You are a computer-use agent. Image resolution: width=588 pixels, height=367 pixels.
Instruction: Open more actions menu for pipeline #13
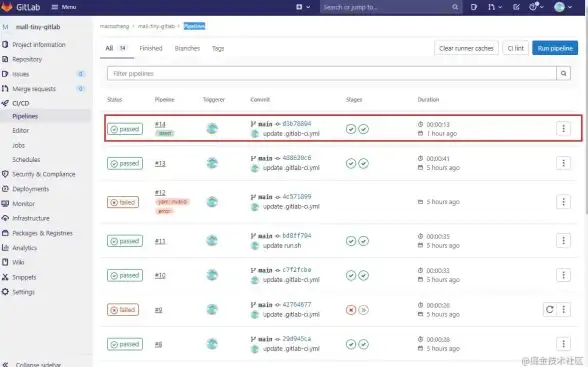563,163
